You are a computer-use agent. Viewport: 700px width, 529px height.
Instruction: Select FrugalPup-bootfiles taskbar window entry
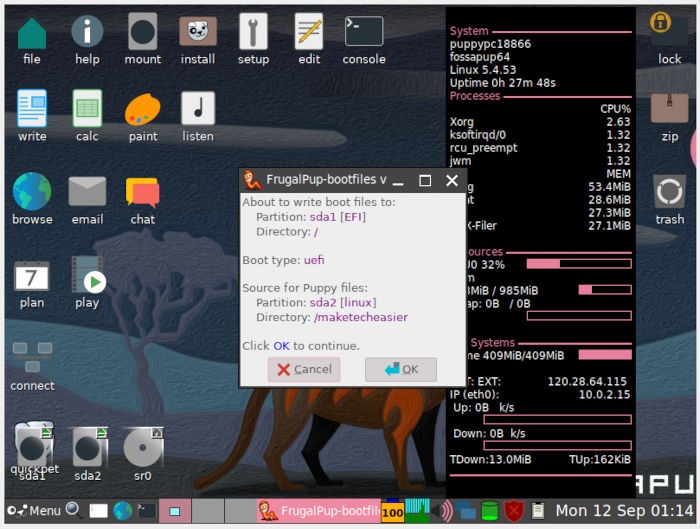pyautogui.click(x=319, y=511)
